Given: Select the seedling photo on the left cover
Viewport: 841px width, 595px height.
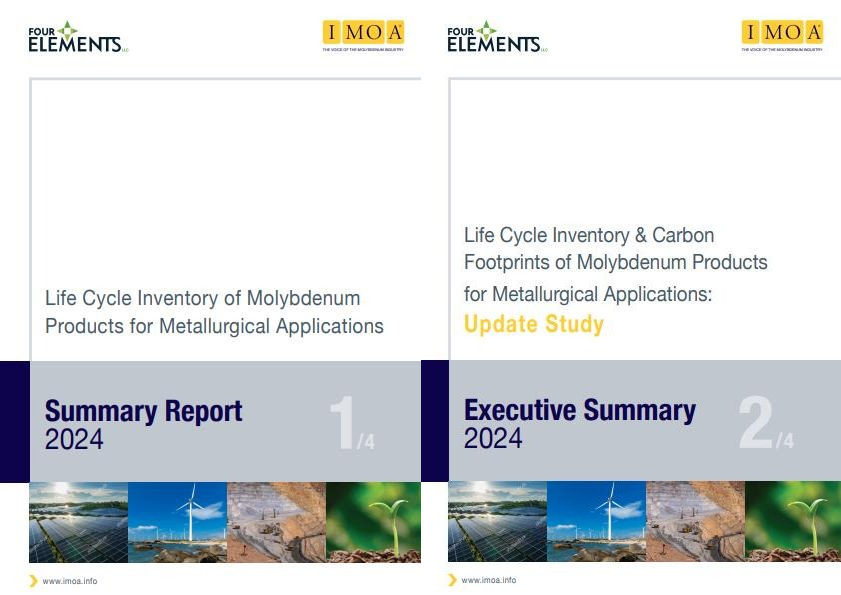Looking at the screenshot, I should 373,522.
